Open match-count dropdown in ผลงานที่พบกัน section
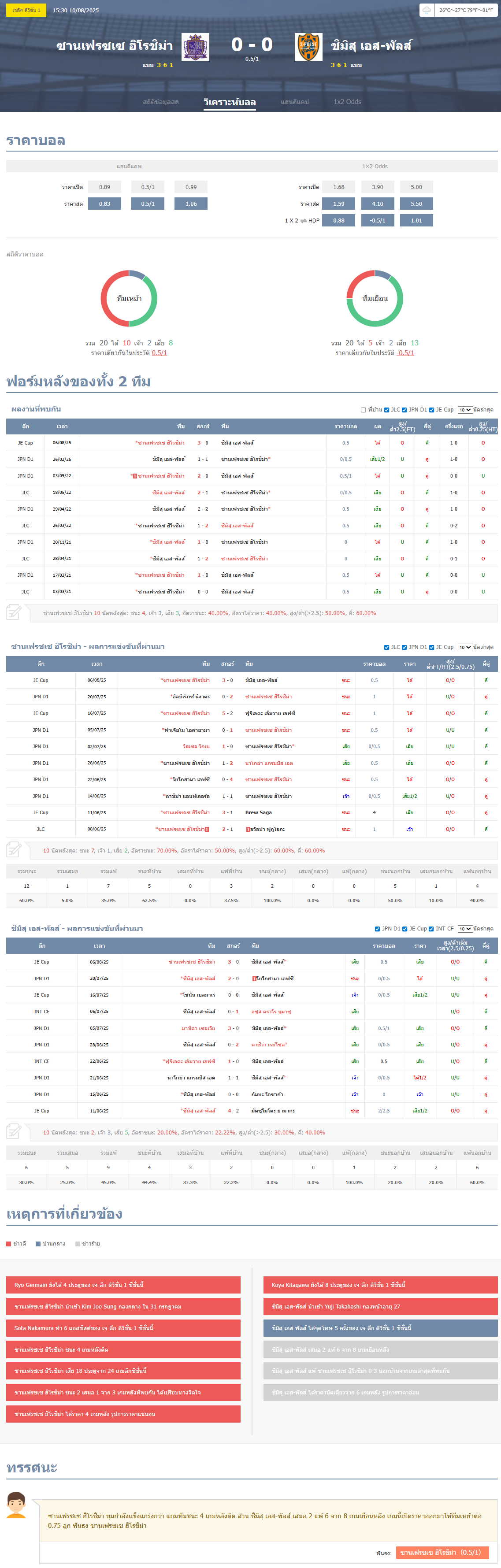This screenshot has width=501, height=1568. click(465, 410)
